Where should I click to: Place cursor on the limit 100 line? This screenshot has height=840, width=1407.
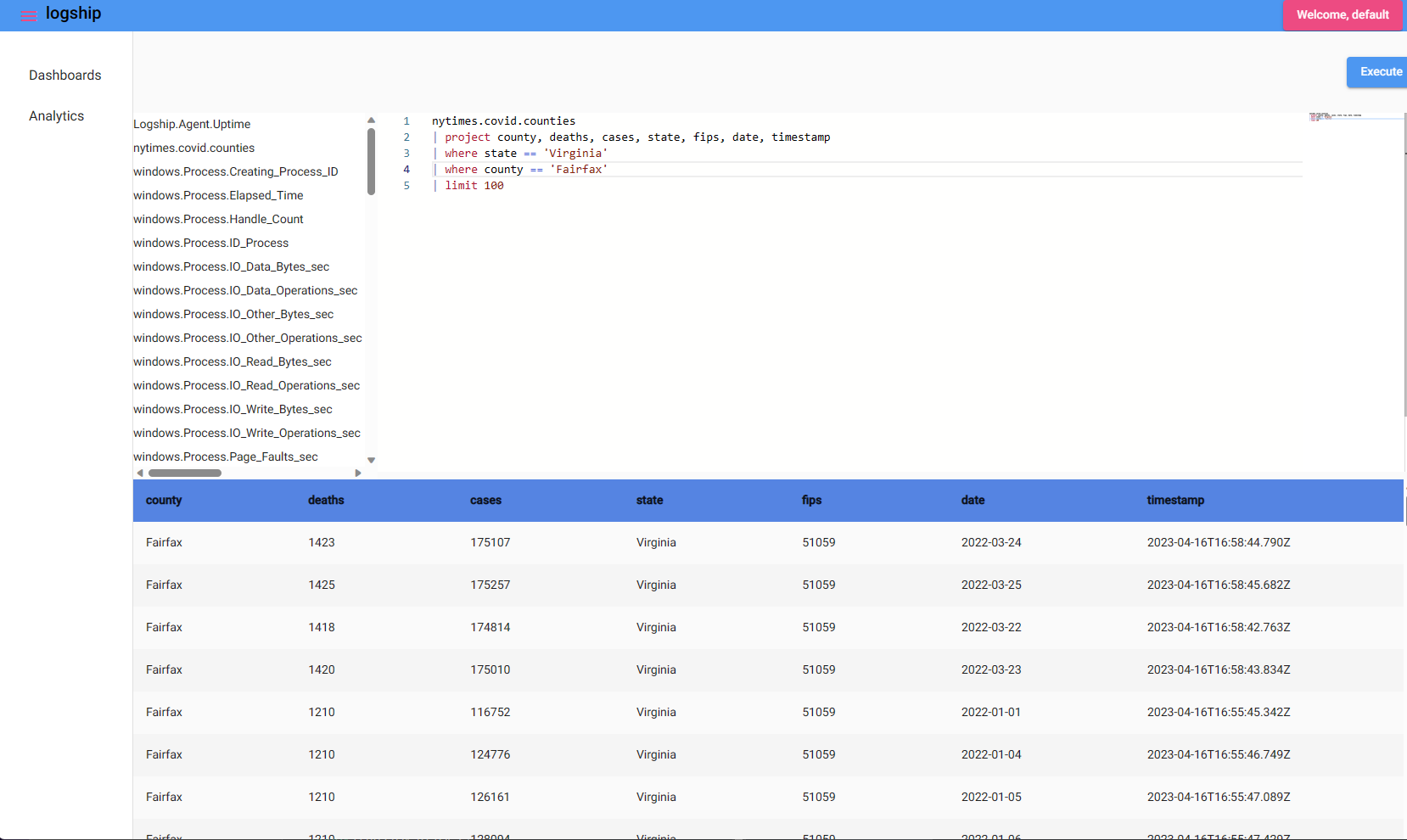474,186
